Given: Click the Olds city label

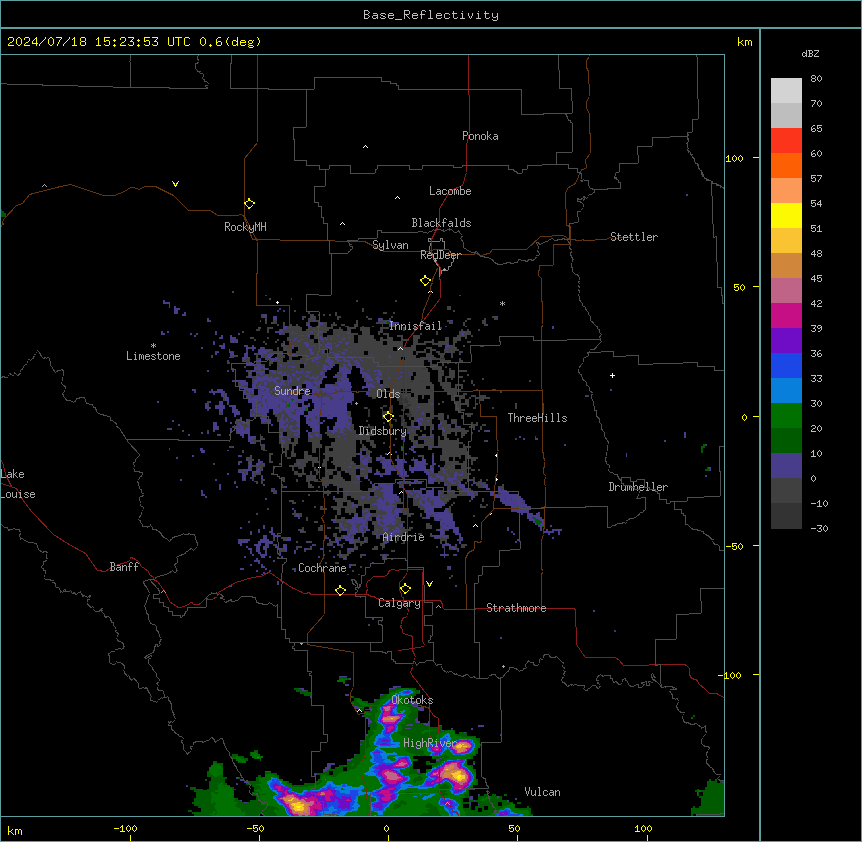Looking at the screenshot, I should (x=388, y=394).
